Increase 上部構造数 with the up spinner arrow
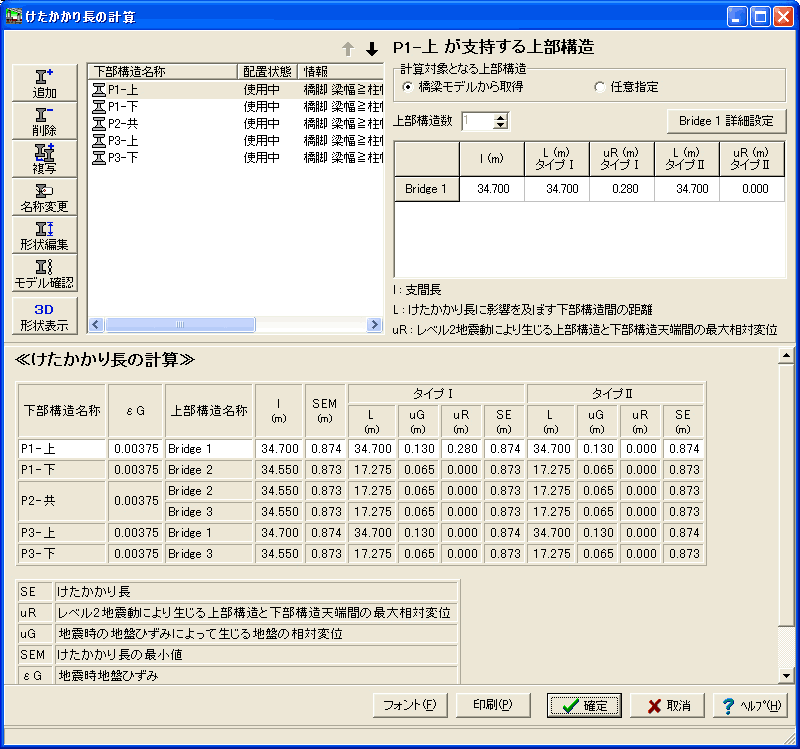The image size is (800, 749). click(x=501, y=117)
